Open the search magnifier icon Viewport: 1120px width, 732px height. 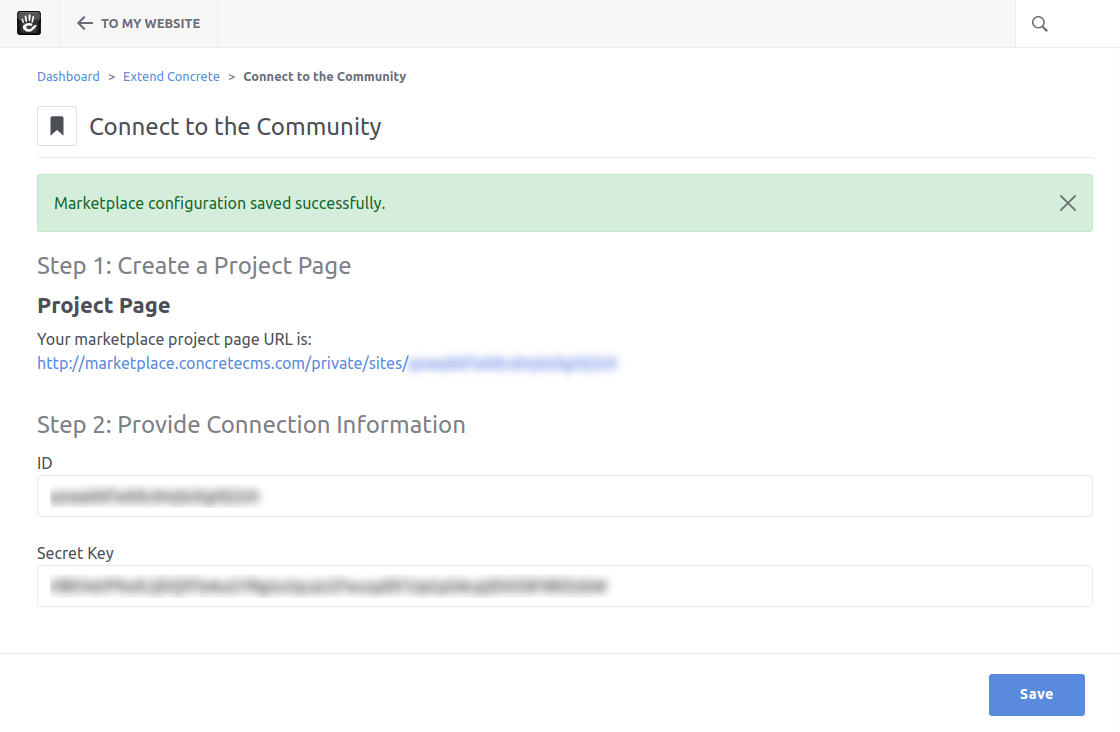(1039, 24)
